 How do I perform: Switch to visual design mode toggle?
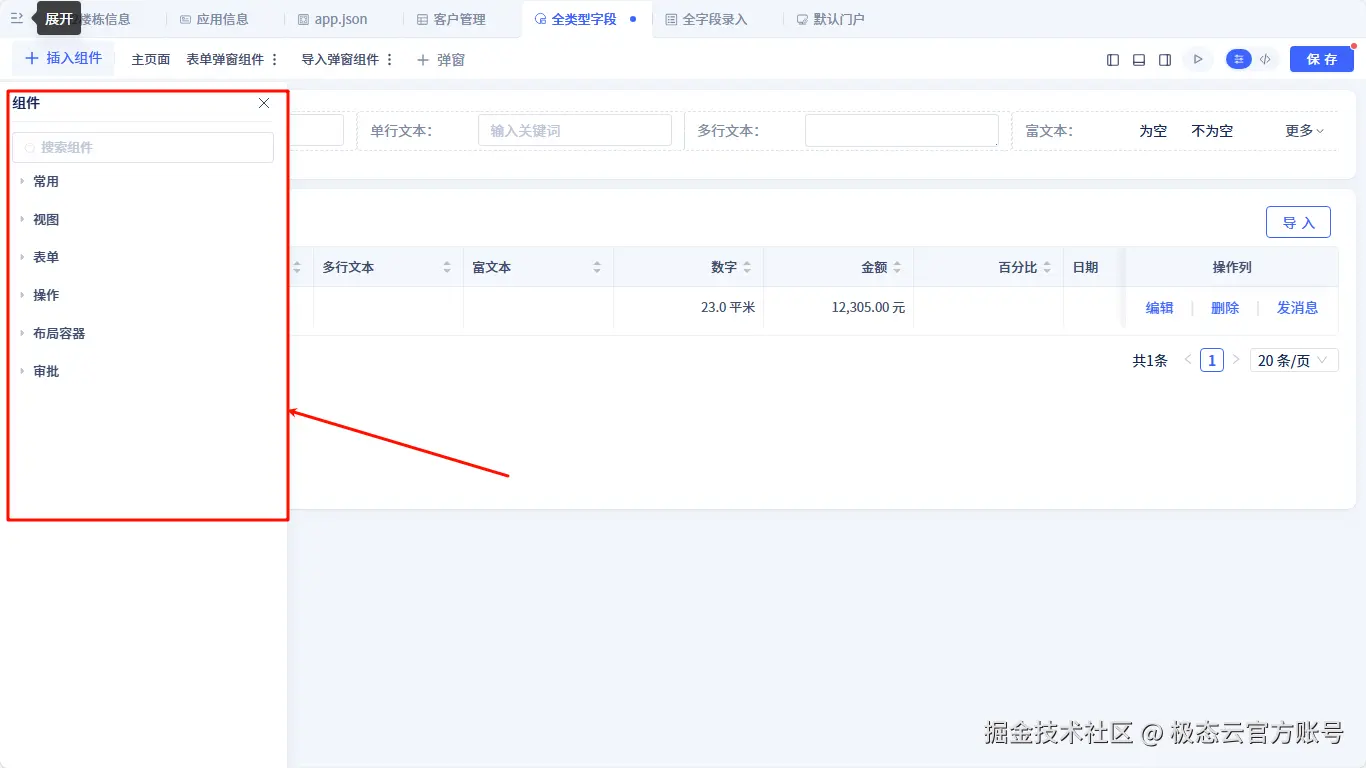coord(1239,59)
